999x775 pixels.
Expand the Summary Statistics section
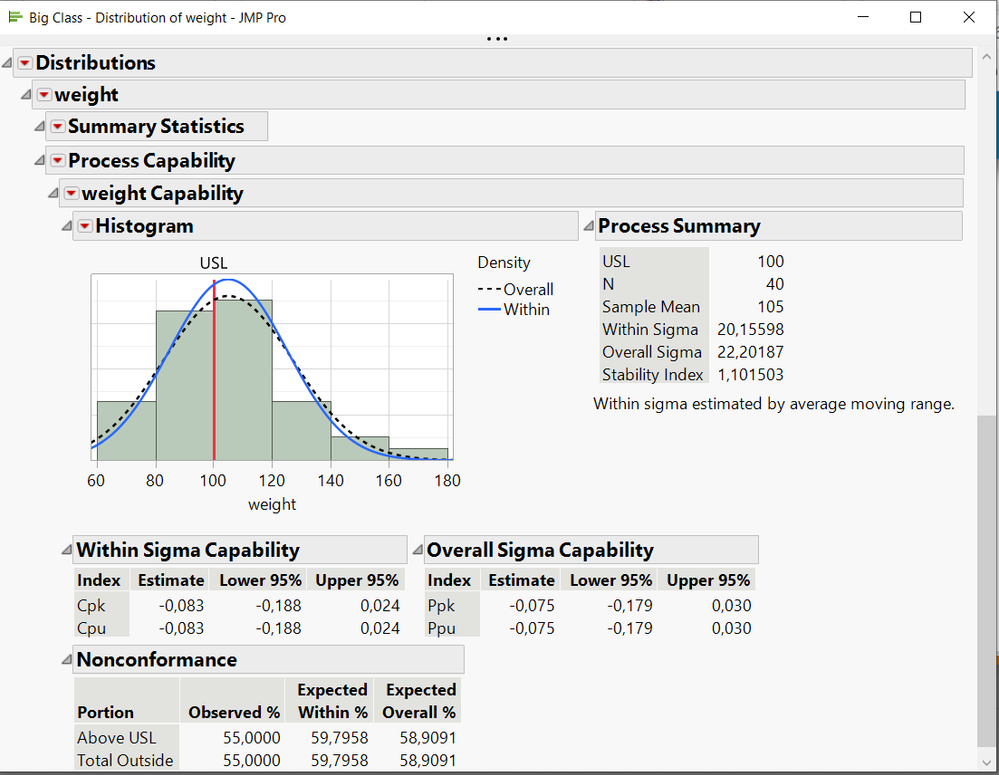40,127
